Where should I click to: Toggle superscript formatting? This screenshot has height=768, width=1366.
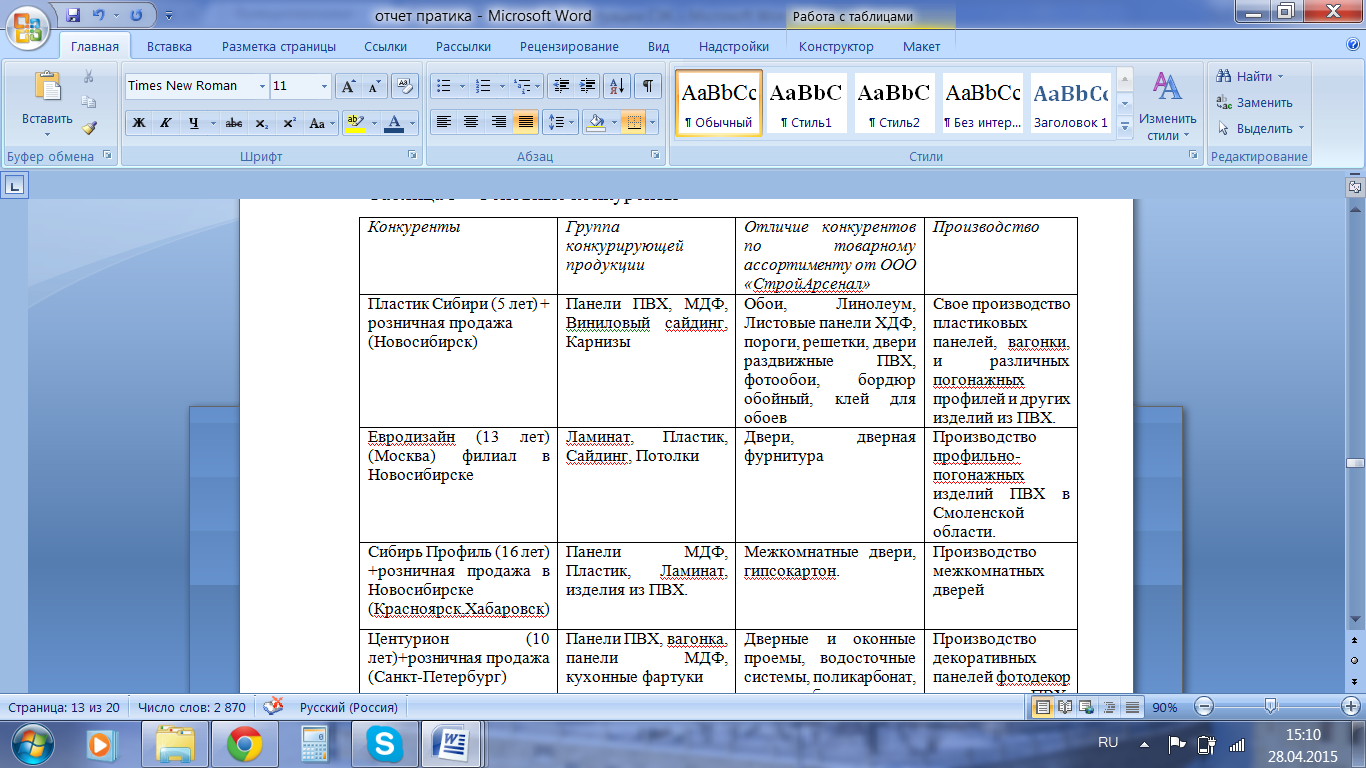pyautogui.click(x=289, y=123)
